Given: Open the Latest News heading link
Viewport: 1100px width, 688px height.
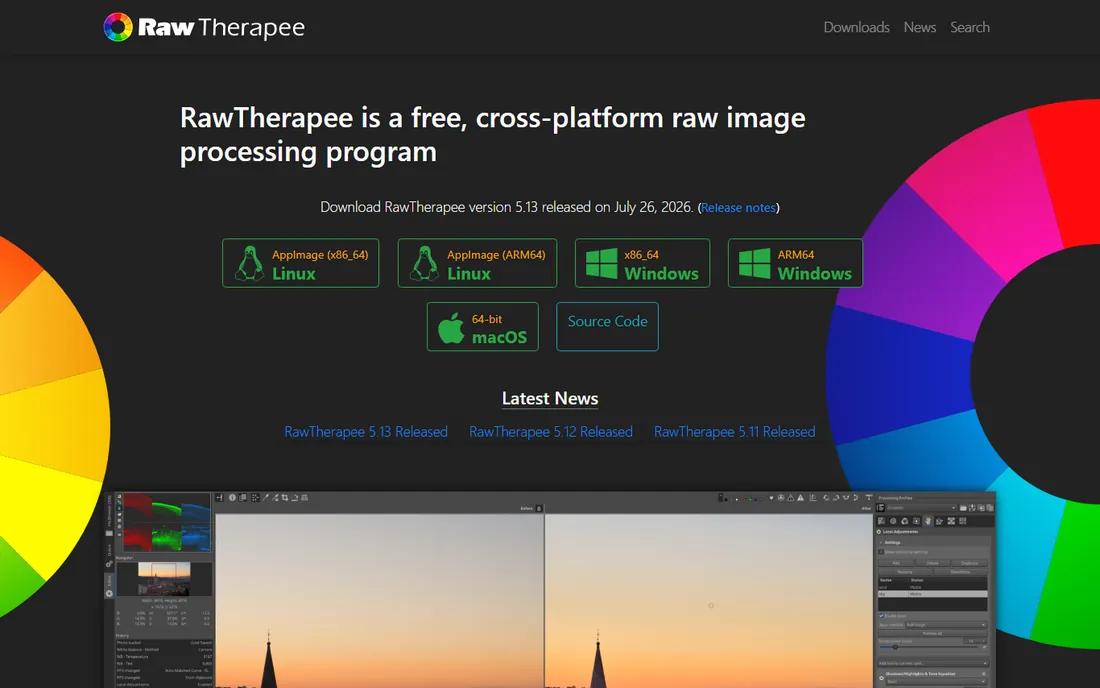Looking at the screenshot, I should click(x=550, y=398).
